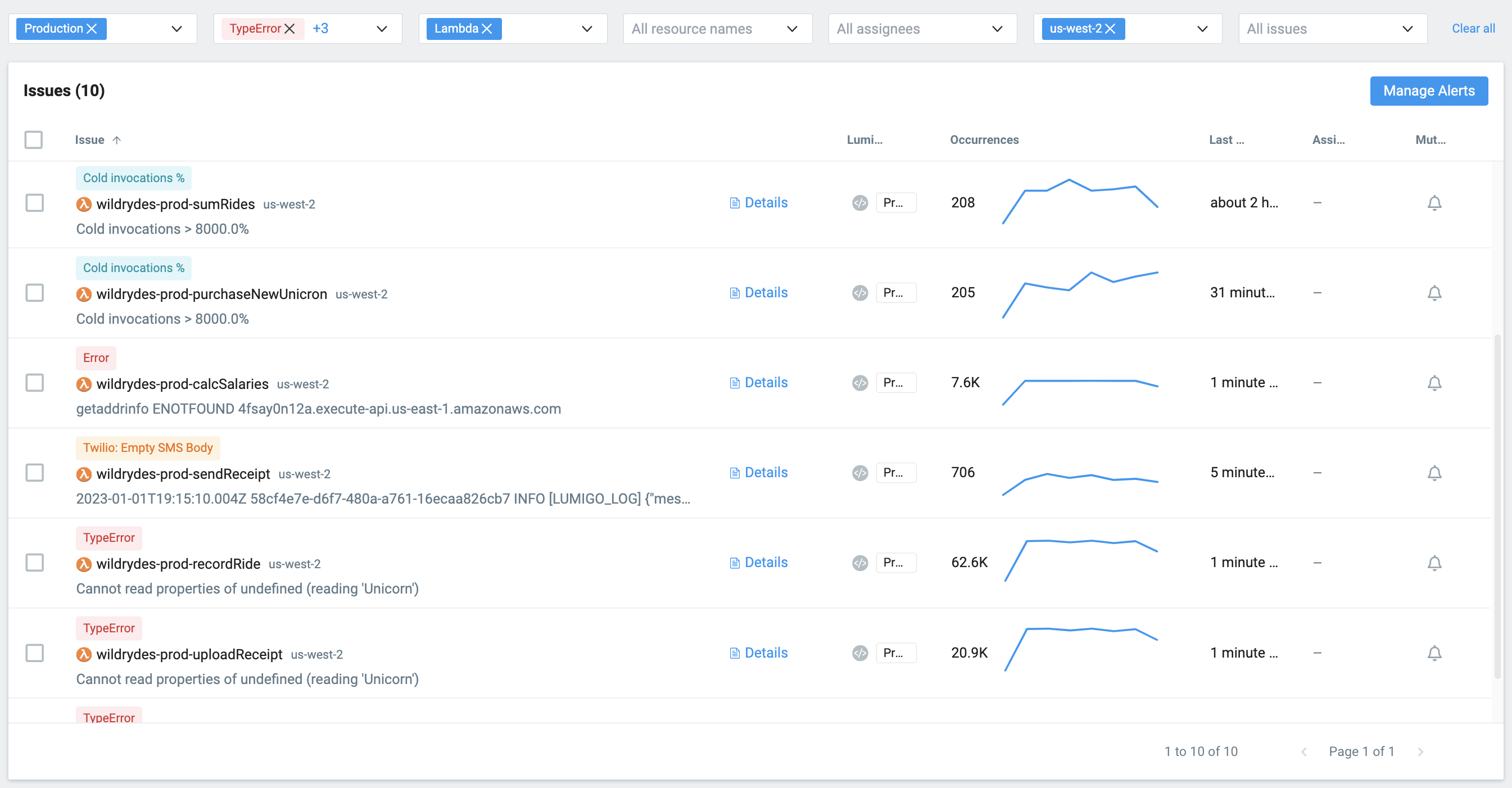Click the Manage Alerts button
This screenshot has width=1512, height=788.
tap(1429, 91)
